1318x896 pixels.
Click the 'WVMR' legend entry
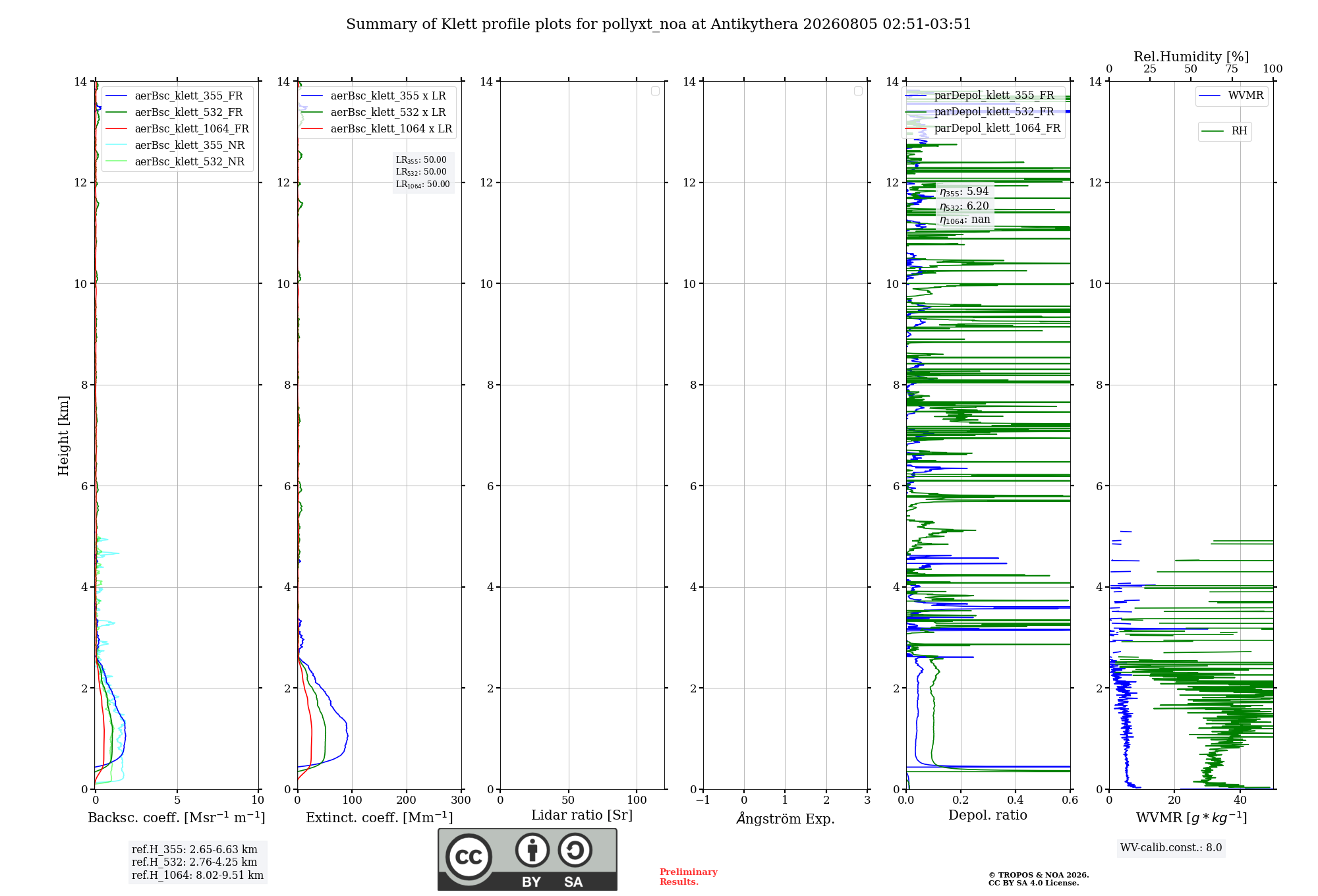pos(1246,96)
